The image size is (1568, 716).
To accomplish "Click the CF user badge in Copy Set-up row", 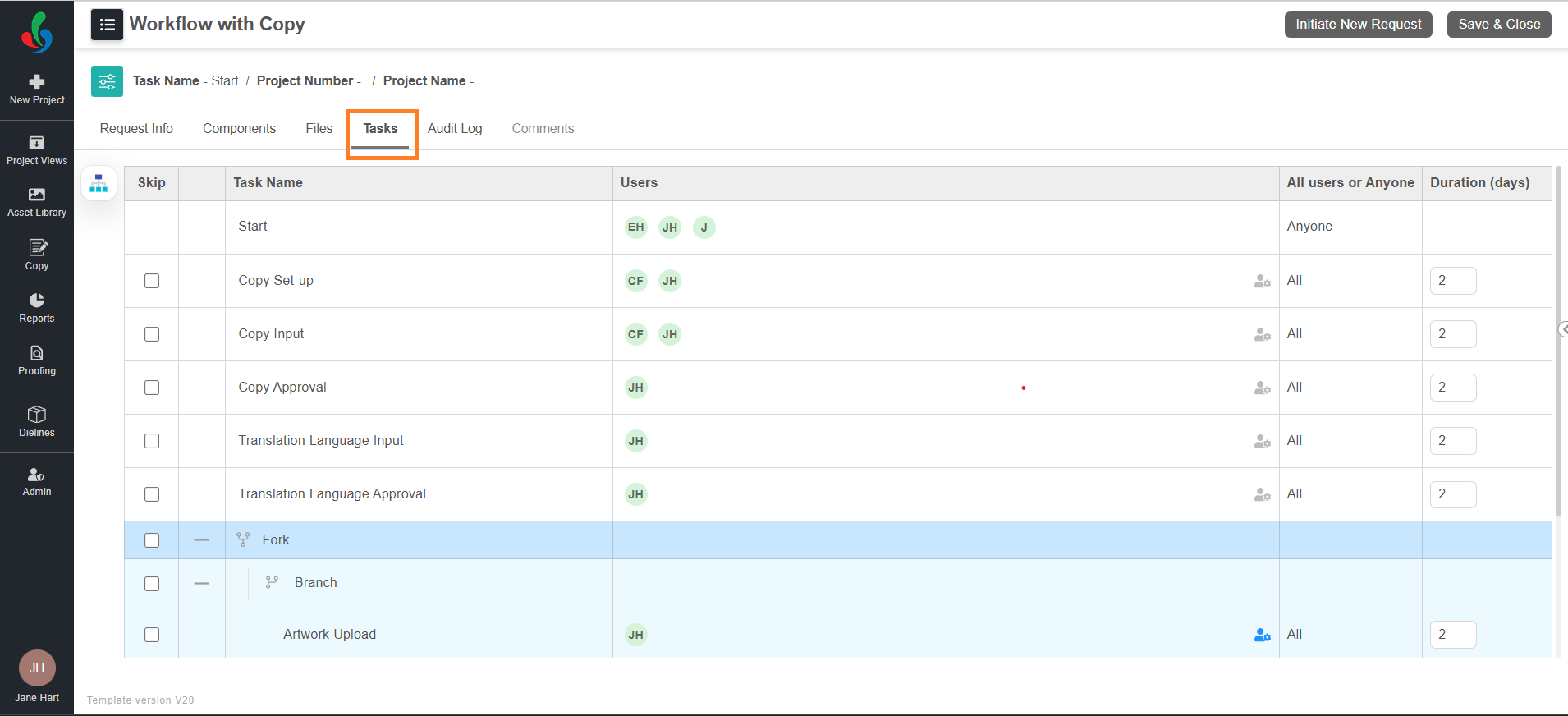I will click(x=636, y=281).
